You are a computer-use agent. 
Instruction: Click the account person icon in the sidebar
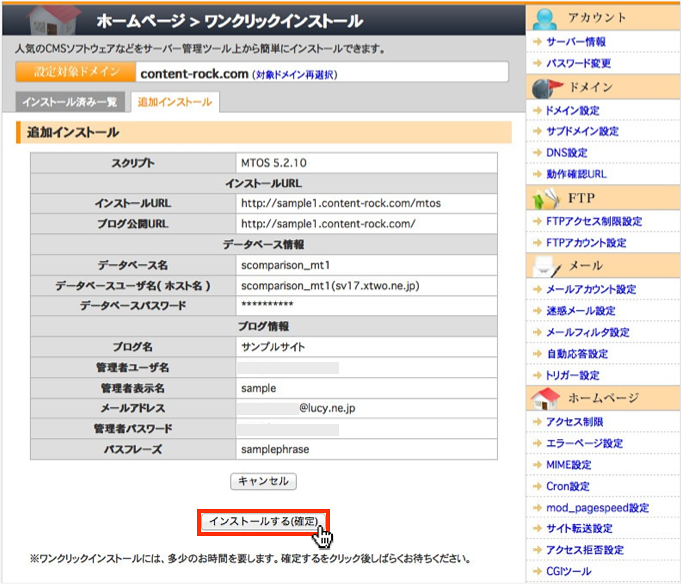point(545,18)
